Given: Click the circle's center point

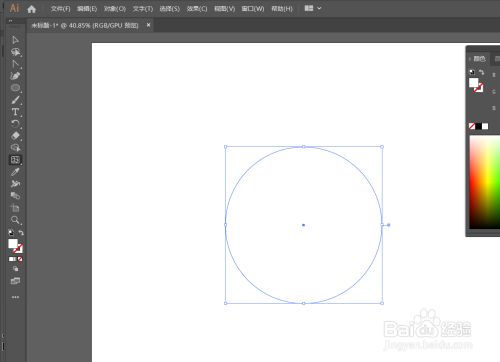Looking at the screenshot, I should pyautogui.click(x=303, y=225).
